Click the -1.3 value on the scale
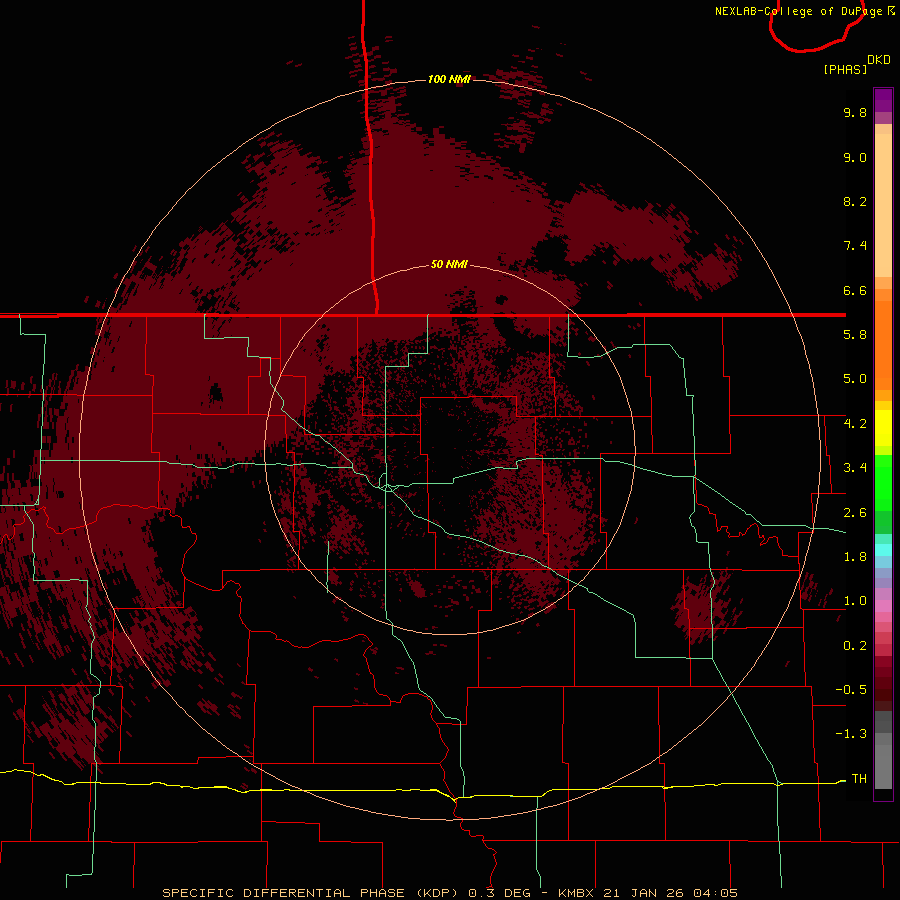This screenshot has width=900, height=900. point(851,734)
